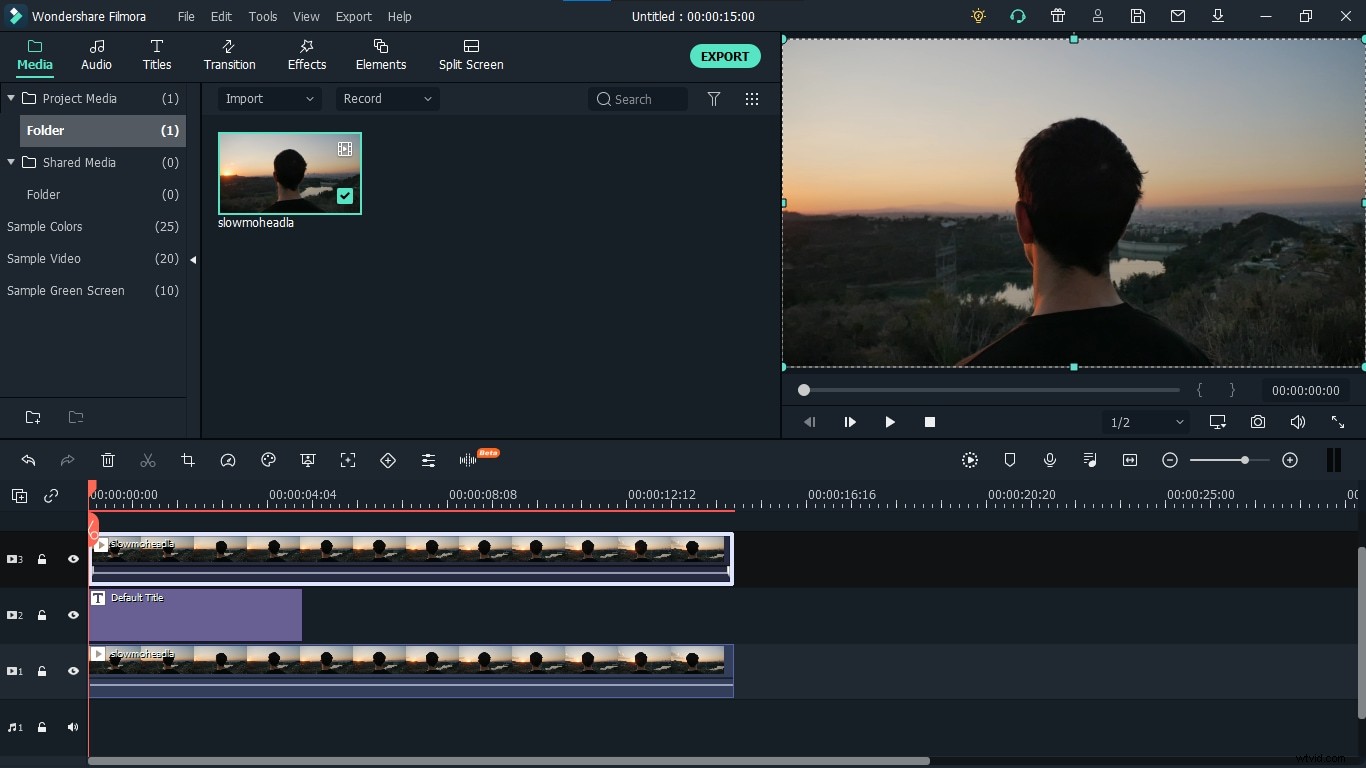Open the Record dropdown
Image resolution: width=1366 pixels, height=768 pixels.
tap(387, 99)
